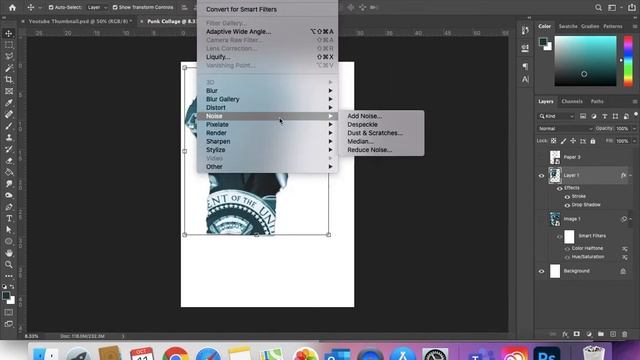Add a layer mask
This screenshot has height=360, width=640.
[x=576, y=334]
